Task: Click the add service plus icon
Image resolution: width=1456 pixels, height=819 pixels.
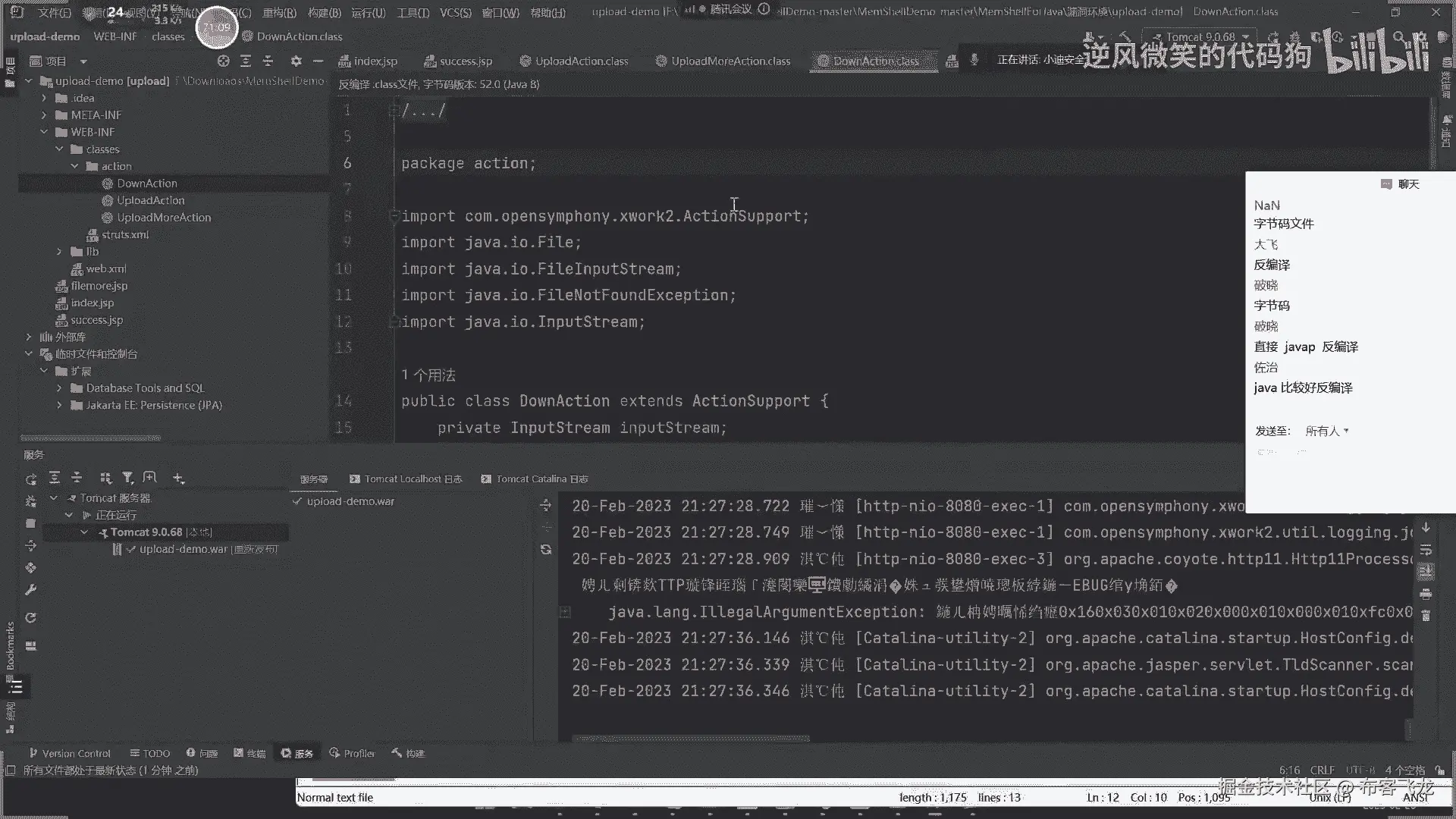Action: pos(178,478)
